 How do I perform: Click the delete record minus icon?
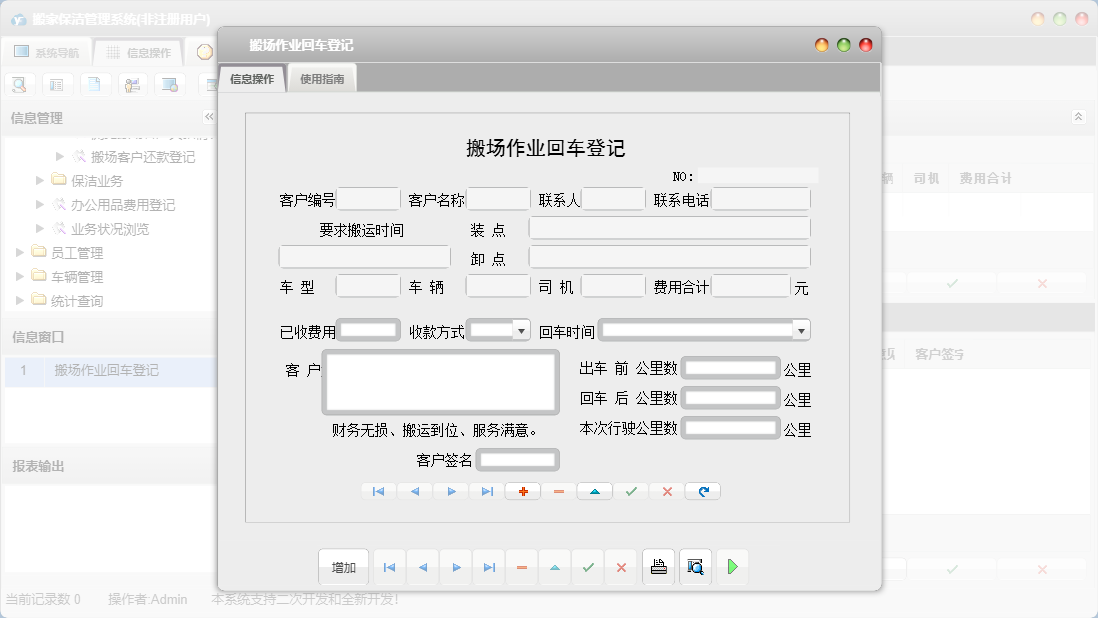558,491
